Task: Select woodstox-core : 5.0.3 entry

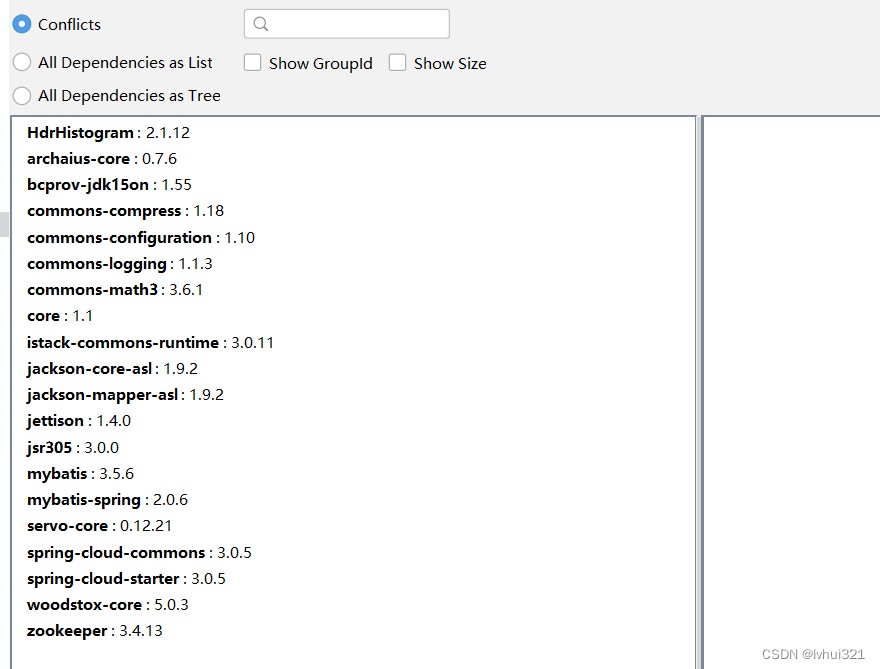Action: [107, 604]
